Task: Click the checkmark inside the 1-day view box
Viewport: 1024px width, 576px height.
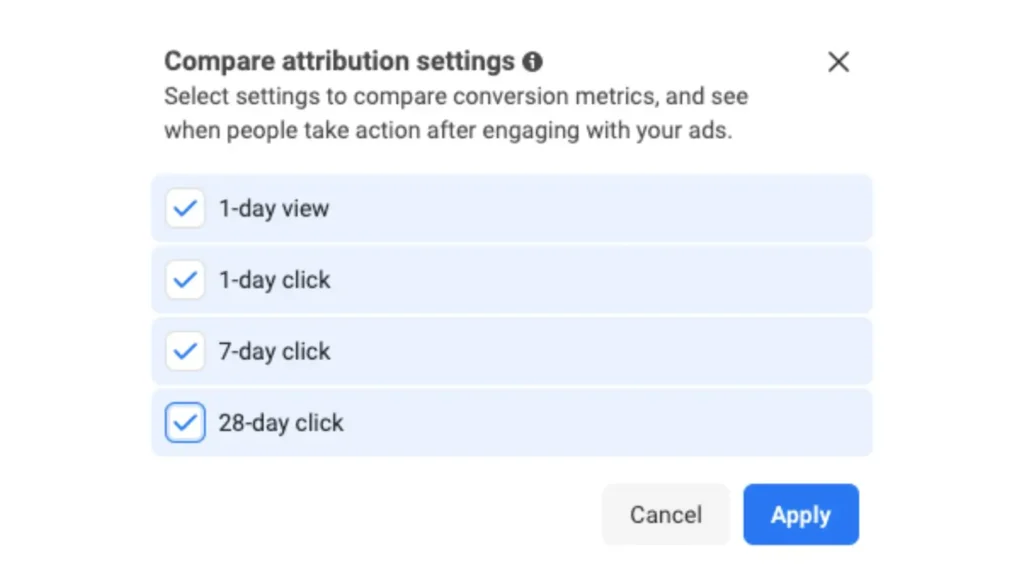Action: pyautogui.click(x=184, y=208)
